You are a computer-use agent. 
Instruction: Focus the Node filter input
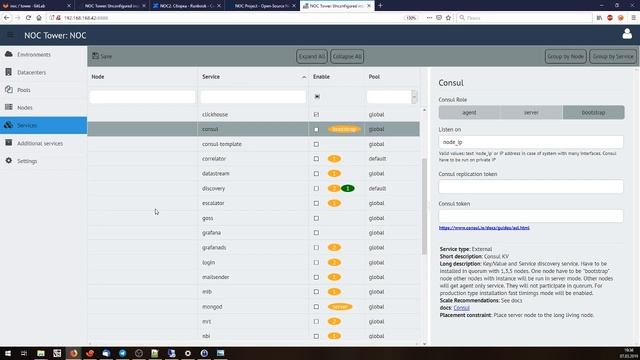[142, 97]
